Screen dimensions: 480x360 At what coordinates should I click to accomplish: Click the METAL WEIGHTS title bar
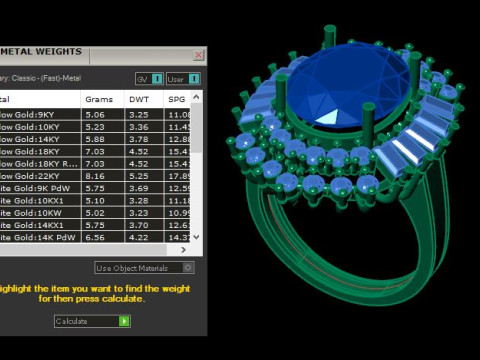pos(103,55)
